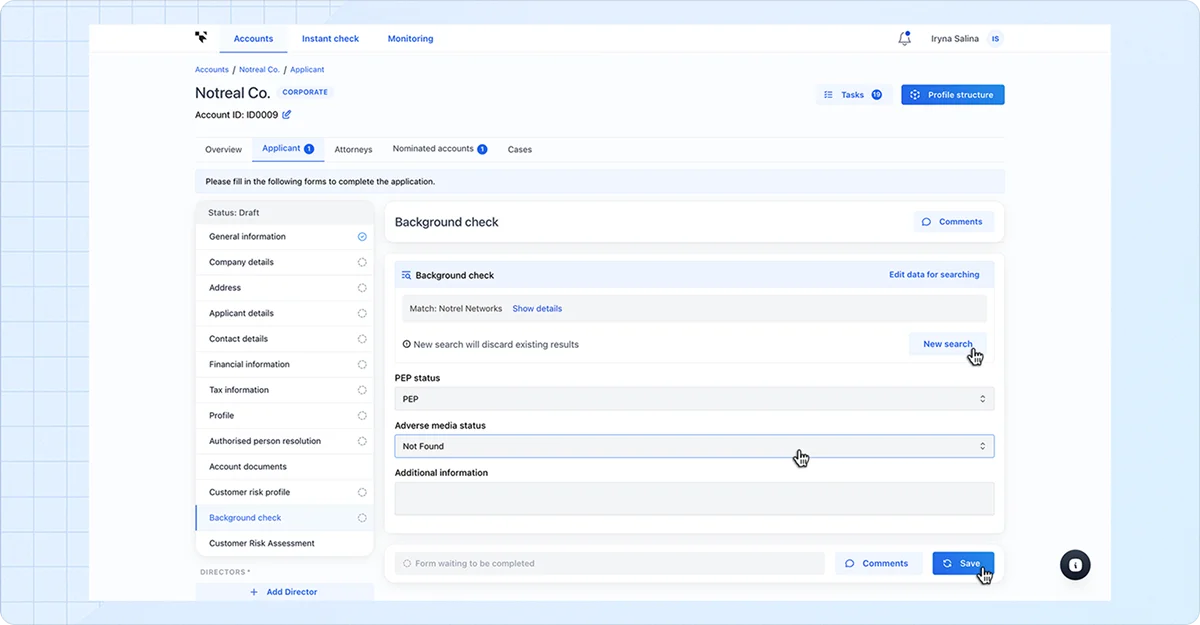
Task: Click Profile status circle icon
Action: point(362,415)
